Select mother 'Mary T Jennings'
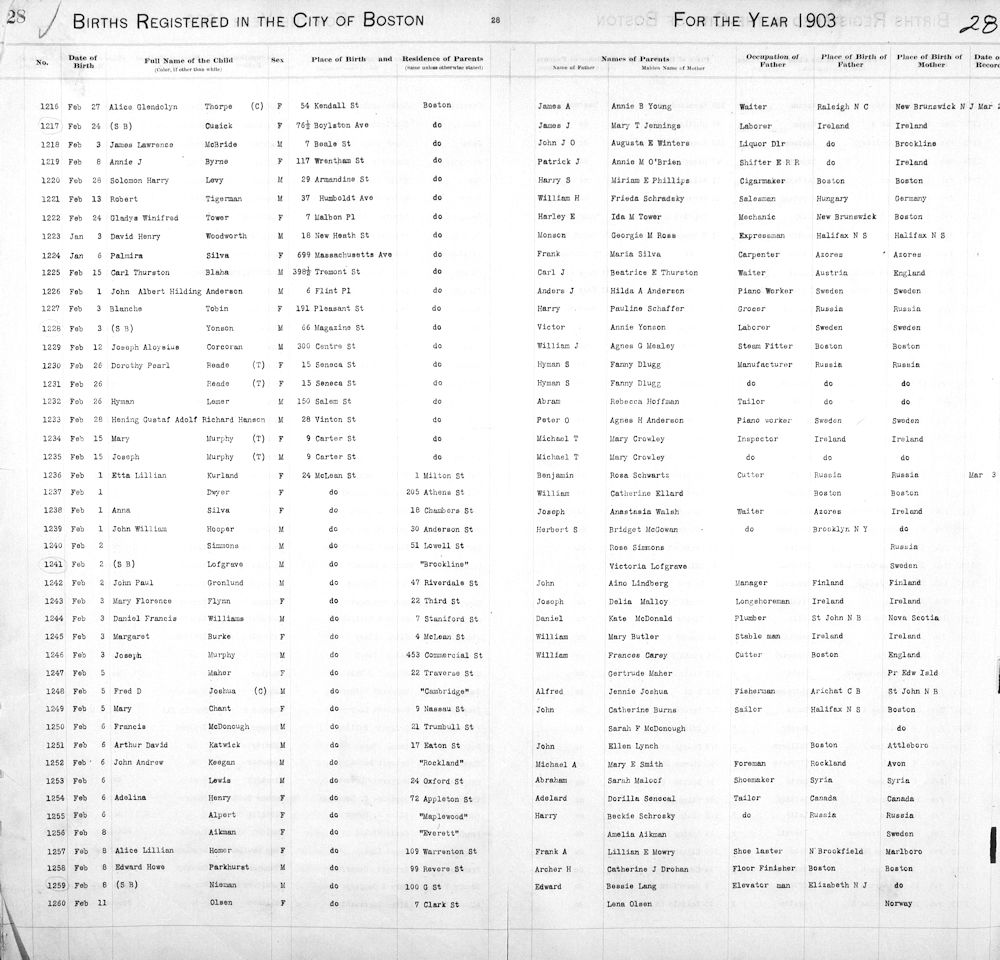This screenshot has height=960, width=1000. 645,126
